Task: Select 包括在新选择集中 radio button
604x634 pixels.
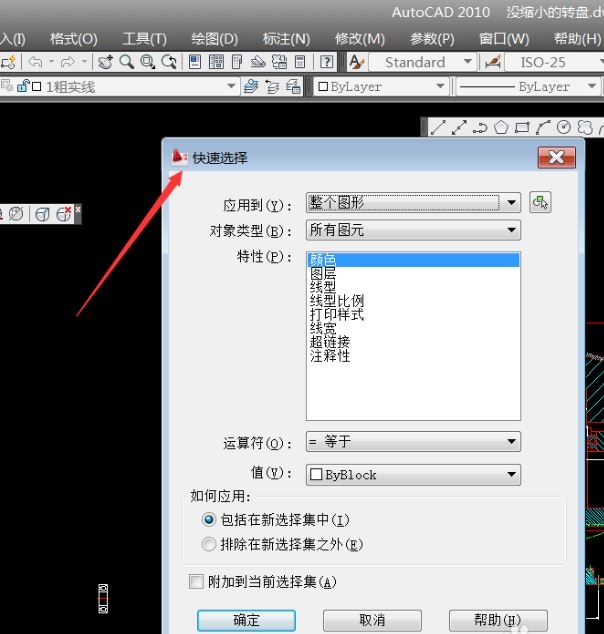Action: (209, 520)
